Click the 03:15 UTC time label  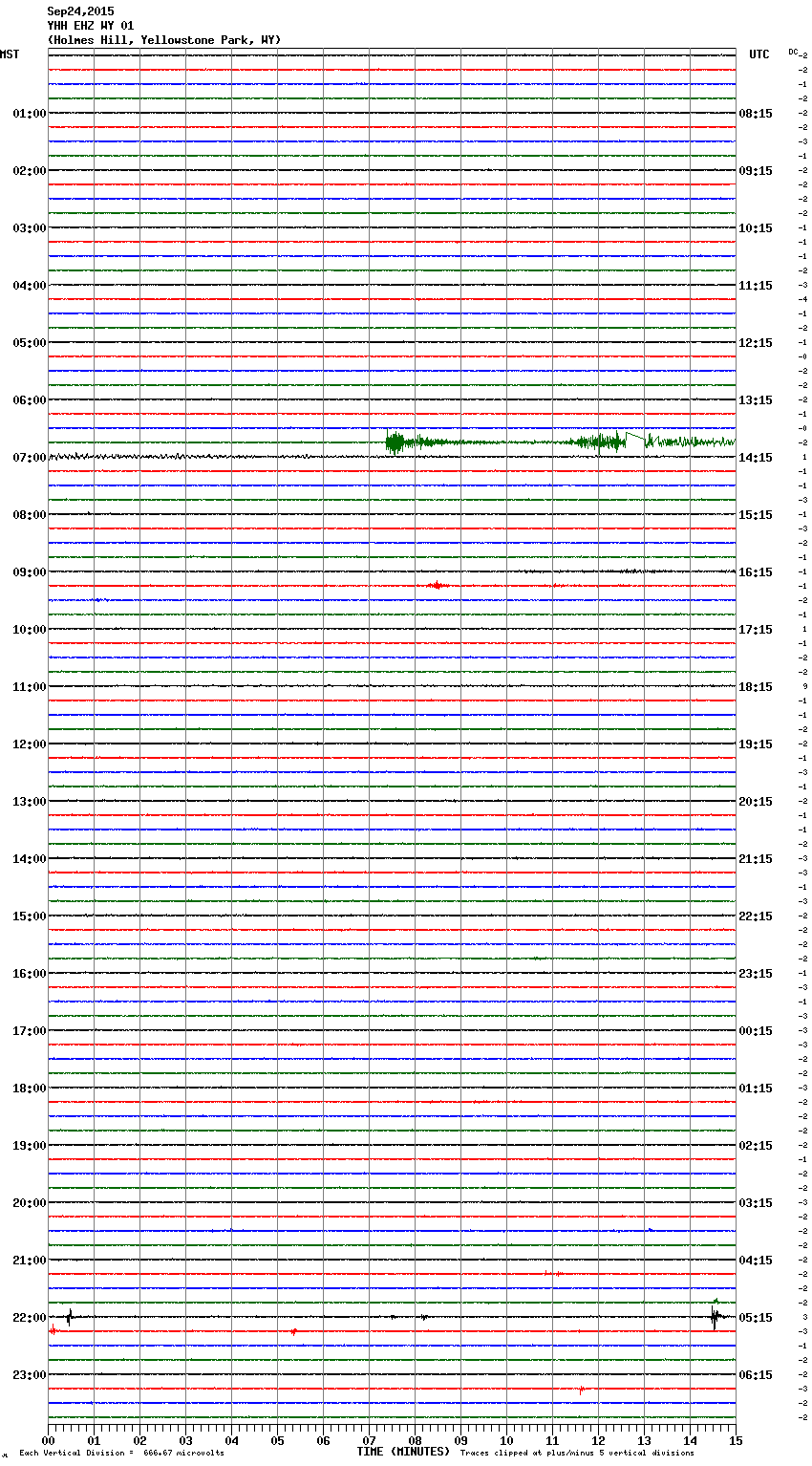pyautogui.click(x=756, y=1203)
